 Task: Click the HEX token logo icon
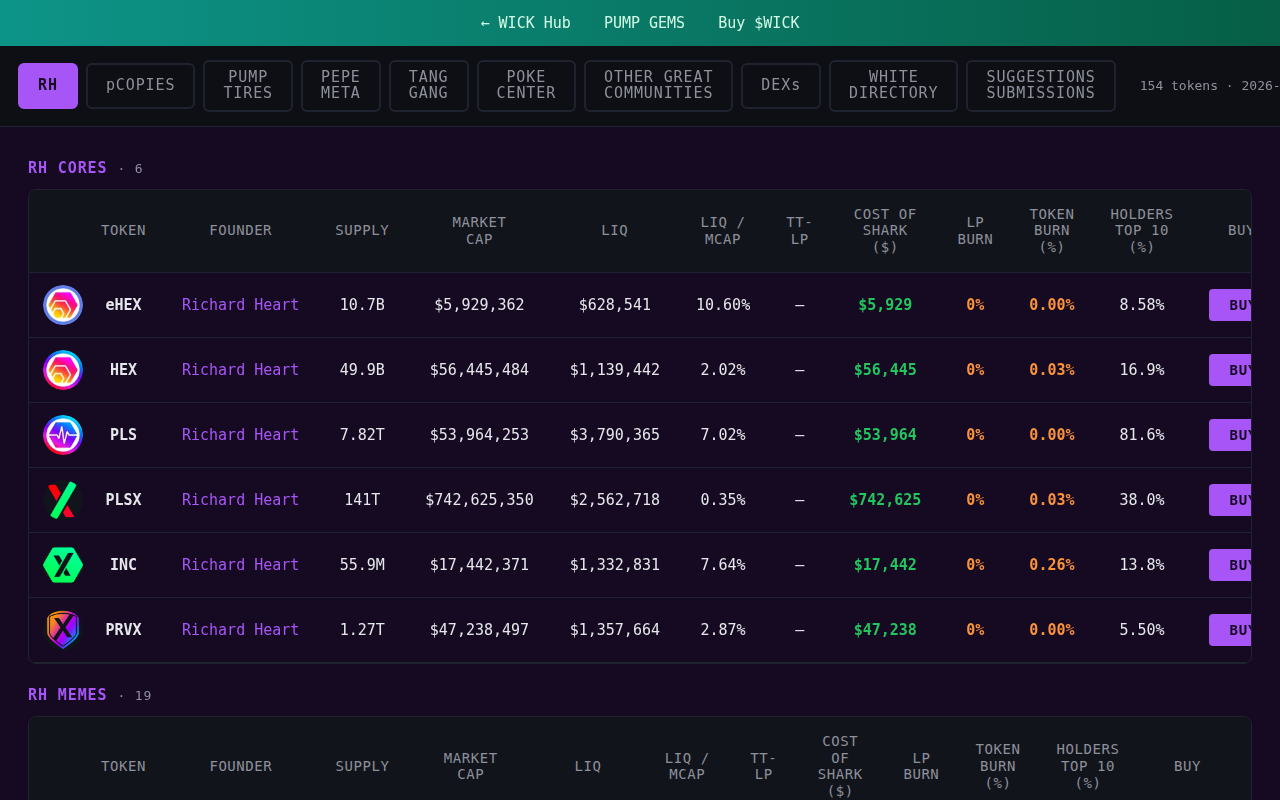pos(63,370)
